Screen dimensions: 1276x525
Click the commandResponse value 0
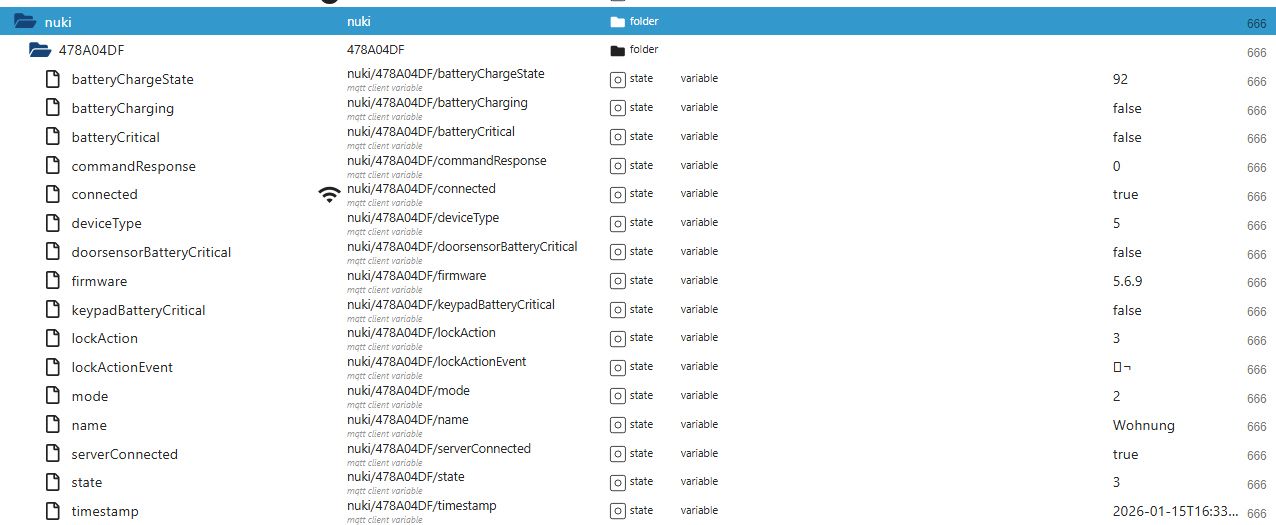pos(1116,166)
